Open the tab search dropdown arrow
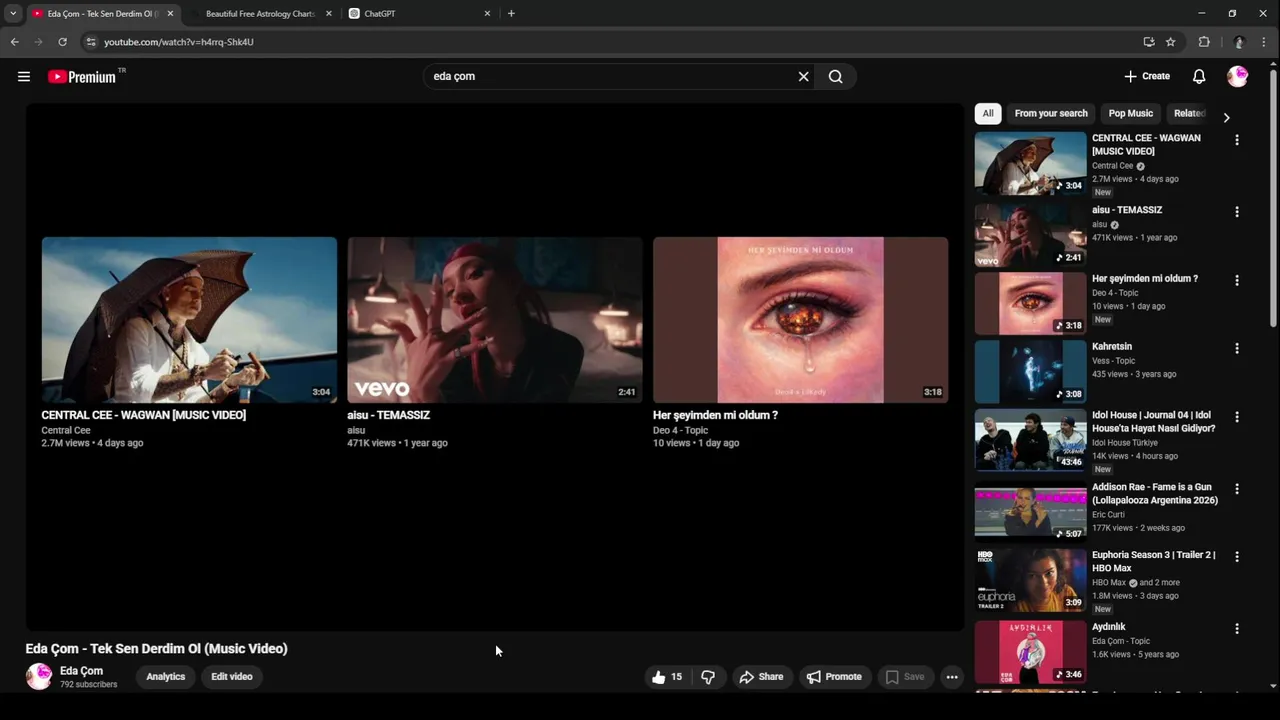Image resolution: width=1280 pixels, height=720 pixels. 12,14
